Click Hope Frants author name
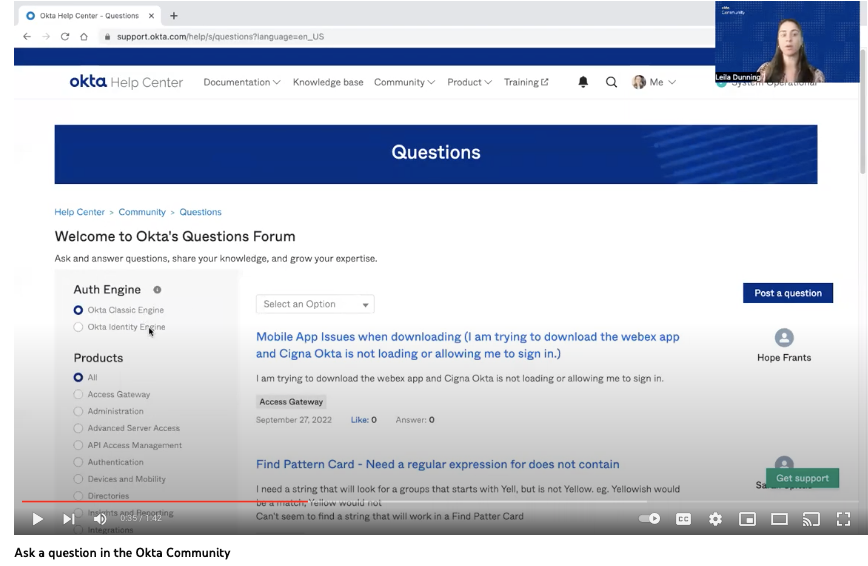868x566 pixels. coord(784,358)
